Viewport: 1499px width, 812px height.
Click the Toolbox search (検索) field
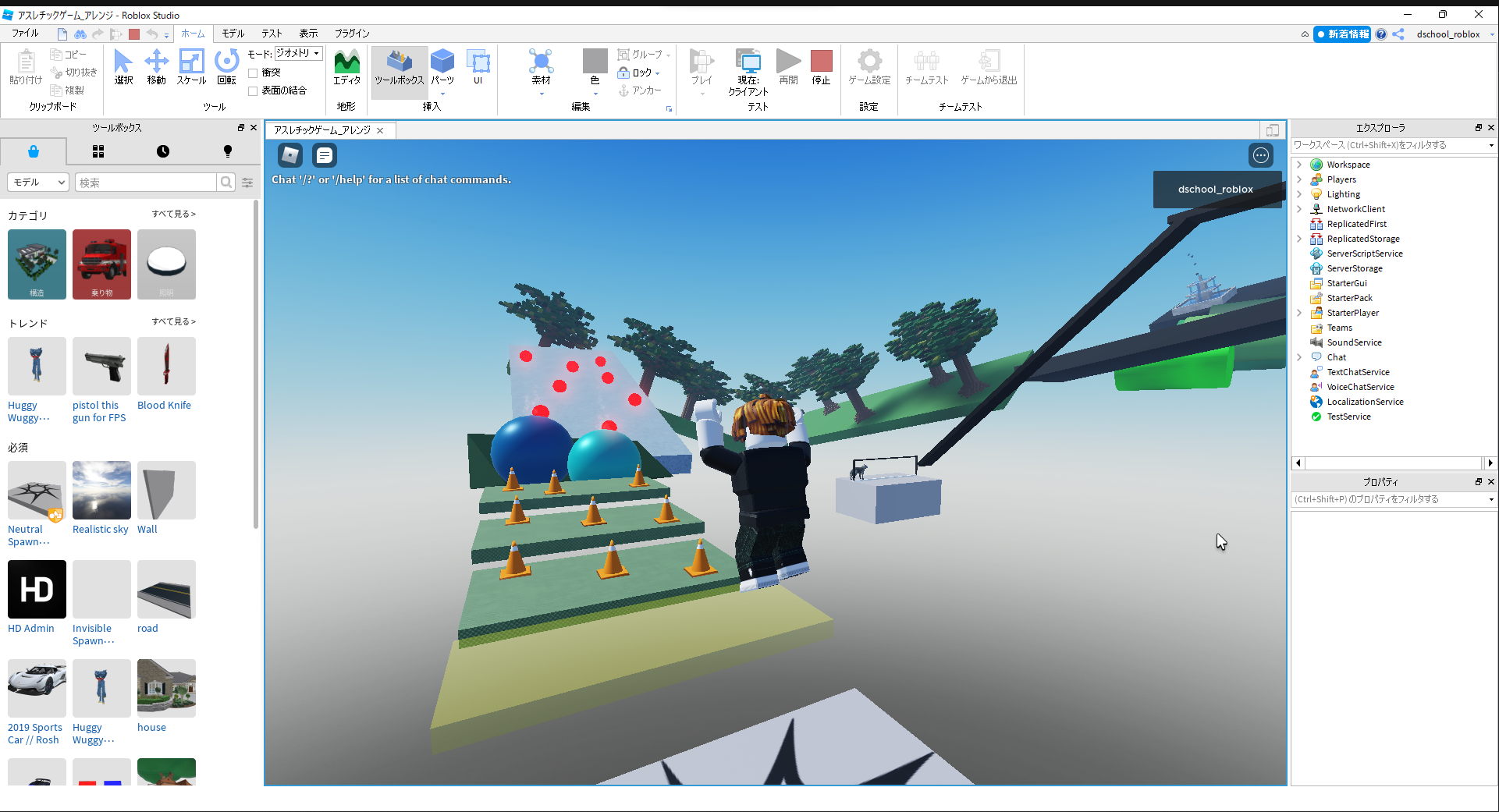146,183
